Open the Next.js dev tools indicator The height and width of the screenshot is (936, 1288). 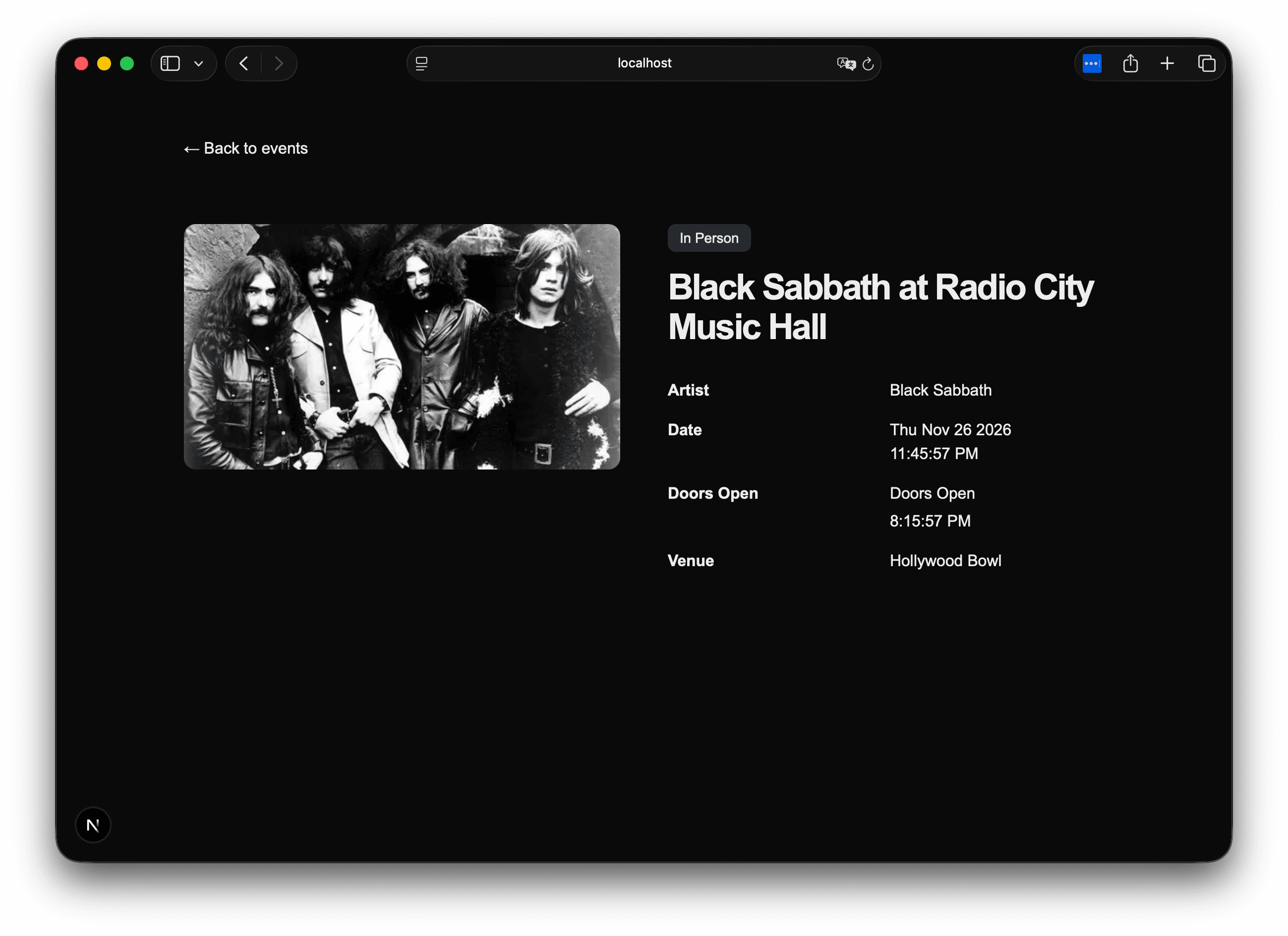93,824
